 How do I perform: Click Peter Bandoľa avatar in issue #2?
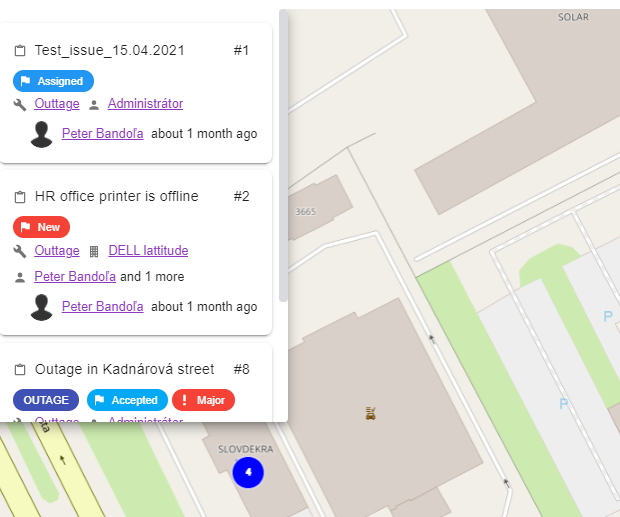tap(41, 307)
